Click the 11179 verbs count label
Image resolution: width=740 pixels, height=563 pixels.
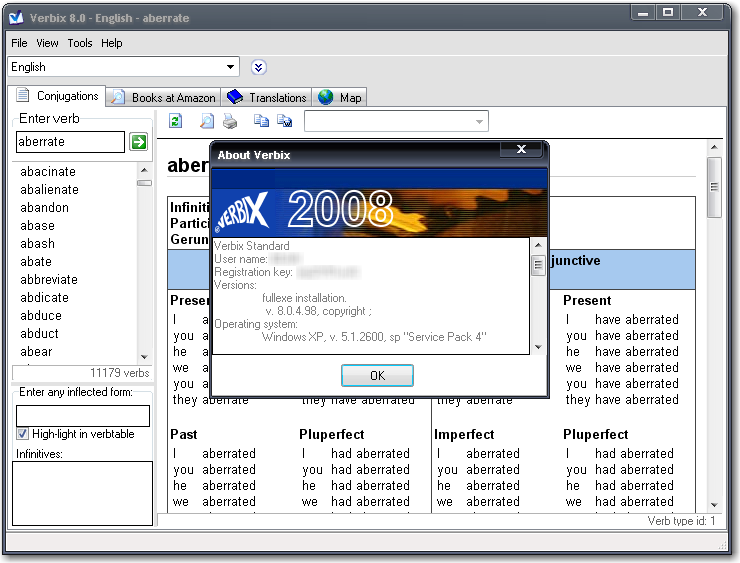120,373
